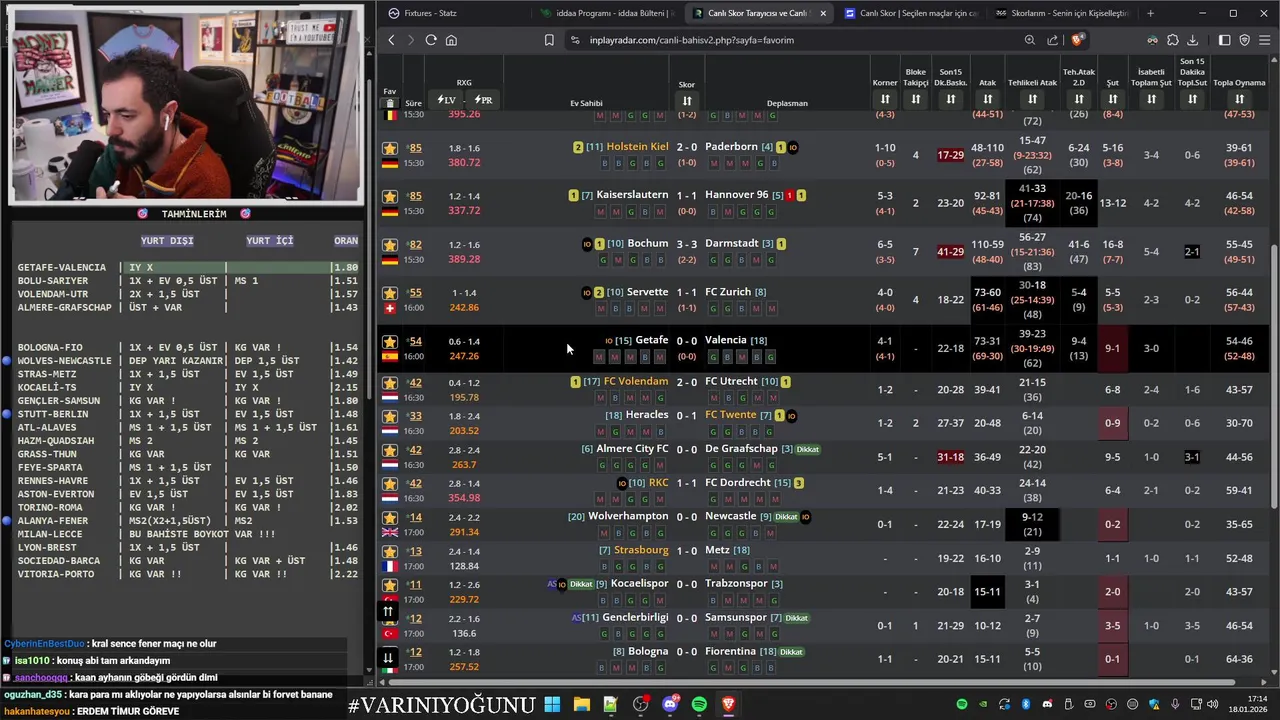Sort table by Şut column
The height and width of the screenshot is (720, 1280).
tap(1112, 99)
